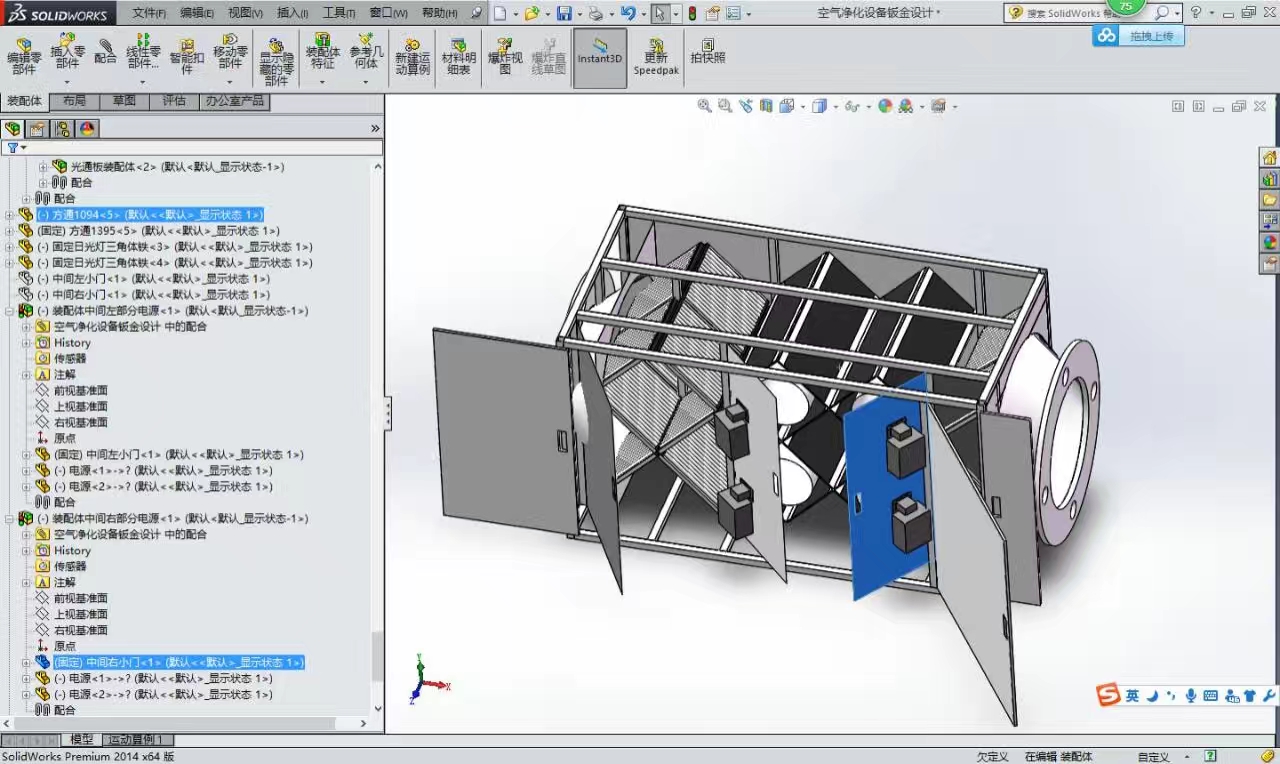
Task: Click the New document icon
Action: click(500, 13)
